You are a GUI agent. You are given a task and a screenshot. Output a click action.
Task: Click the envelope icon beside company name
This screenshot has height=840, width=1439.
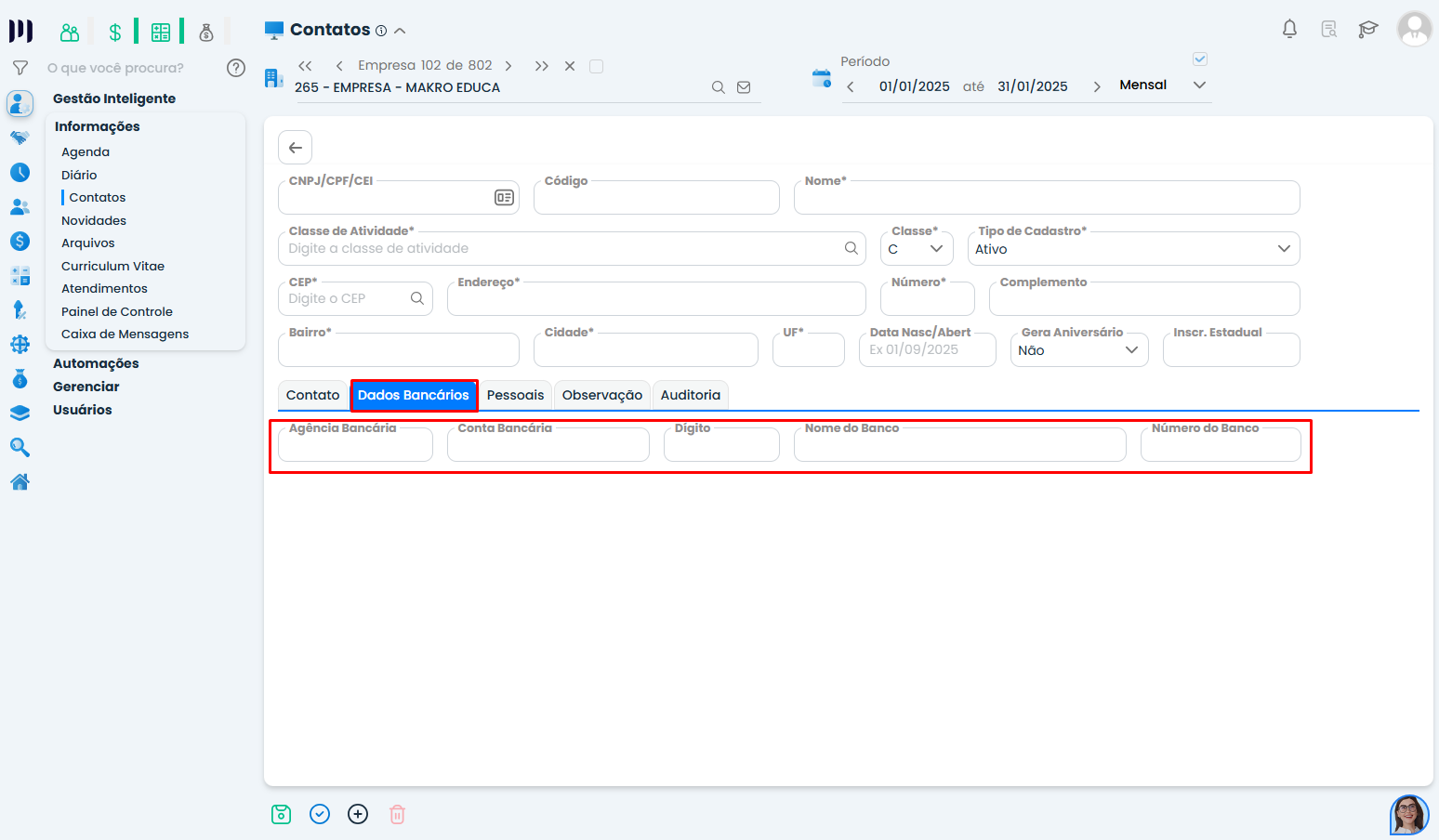[x=744, y=87]
